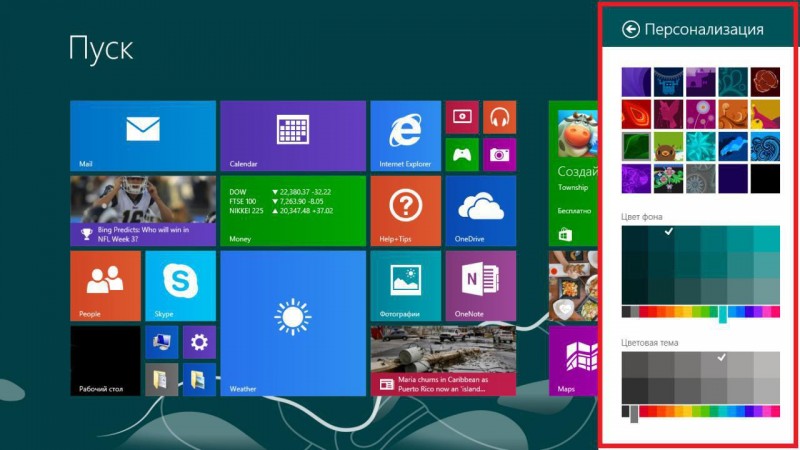
Task: Open the OneNote tile
Action: 481,286
